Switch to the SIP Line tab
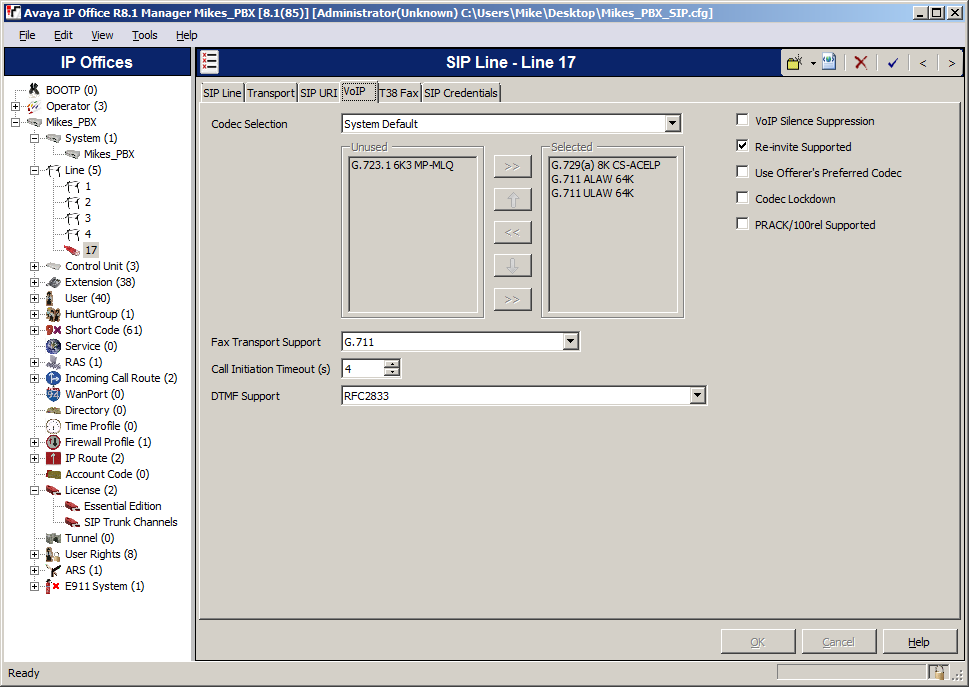The width and height of the screenshot is (969, 687). [x=222, y=93]
